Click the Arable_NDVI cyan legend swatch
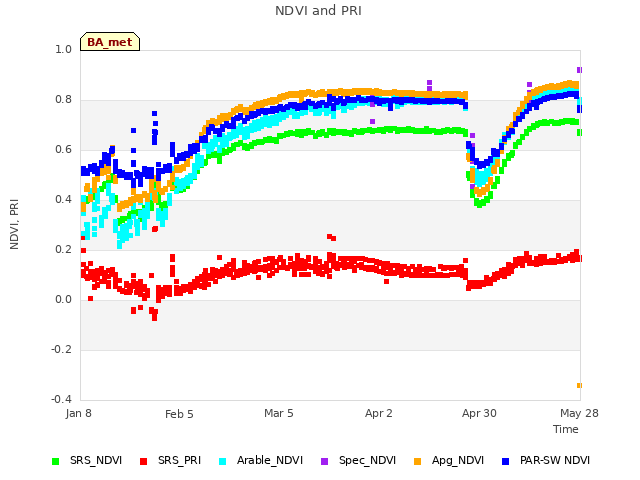The image size is (640, 480). pyautogui.click(x=222, y=461)
